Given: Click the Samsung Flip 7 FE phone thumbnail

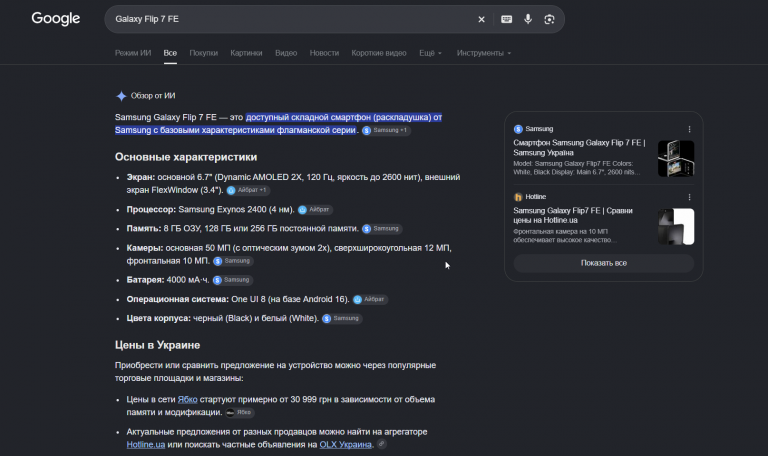Looking at the screenshot, I should (x=675, y=158).
